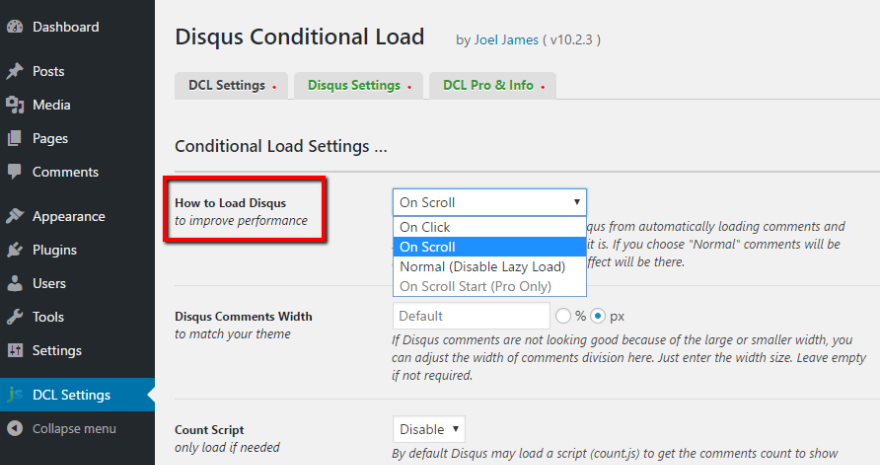Click the Comments bubble icon
The image size is (880, 465).
(15, 172)
